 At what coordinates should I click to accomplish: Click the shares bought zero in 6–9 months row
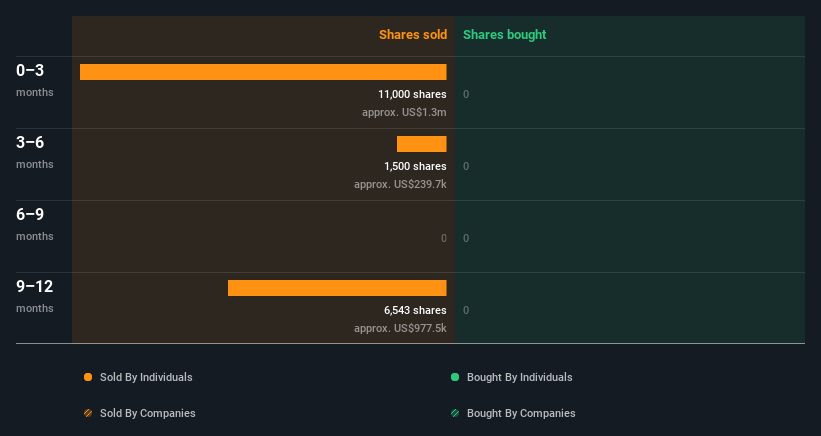466,238
